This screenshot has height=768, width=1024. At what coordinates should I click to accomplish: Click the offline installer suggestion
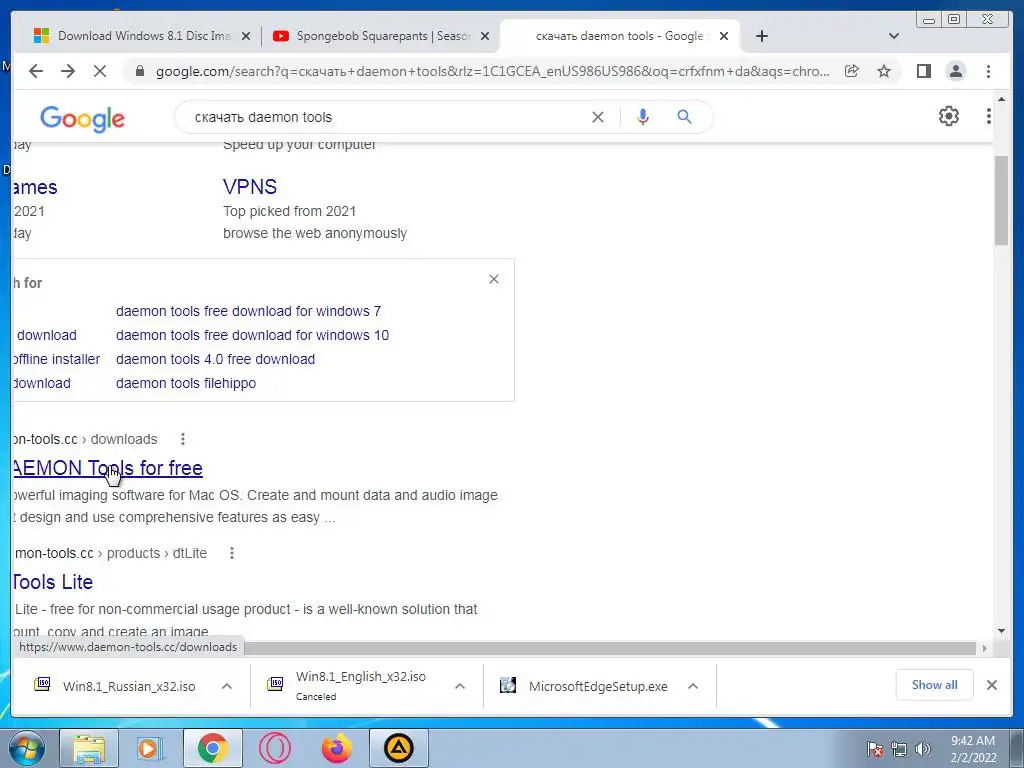pos(57,359)
